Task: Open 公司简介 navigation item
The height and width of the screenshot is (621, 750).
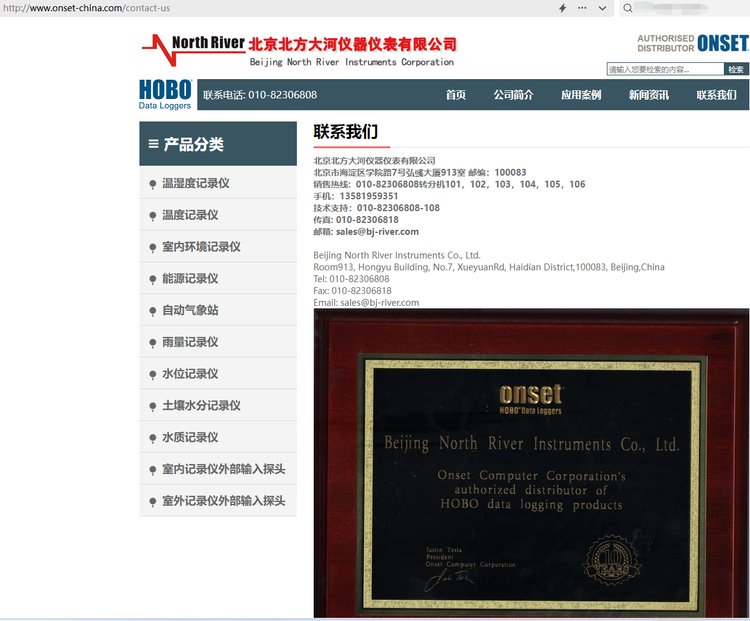Action: 513,95
